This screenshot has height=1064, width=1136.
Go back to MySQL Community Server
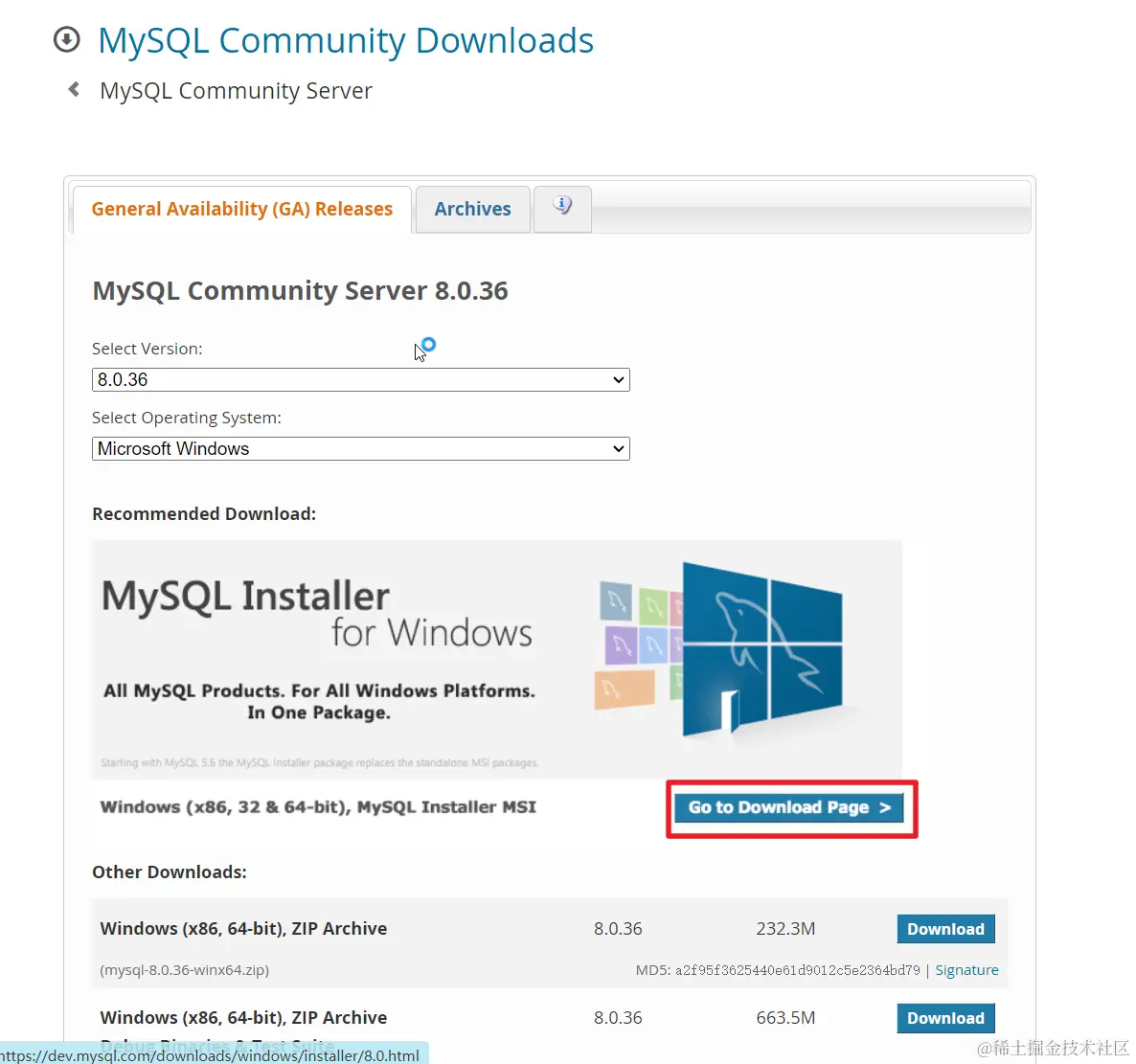[236, 91]
